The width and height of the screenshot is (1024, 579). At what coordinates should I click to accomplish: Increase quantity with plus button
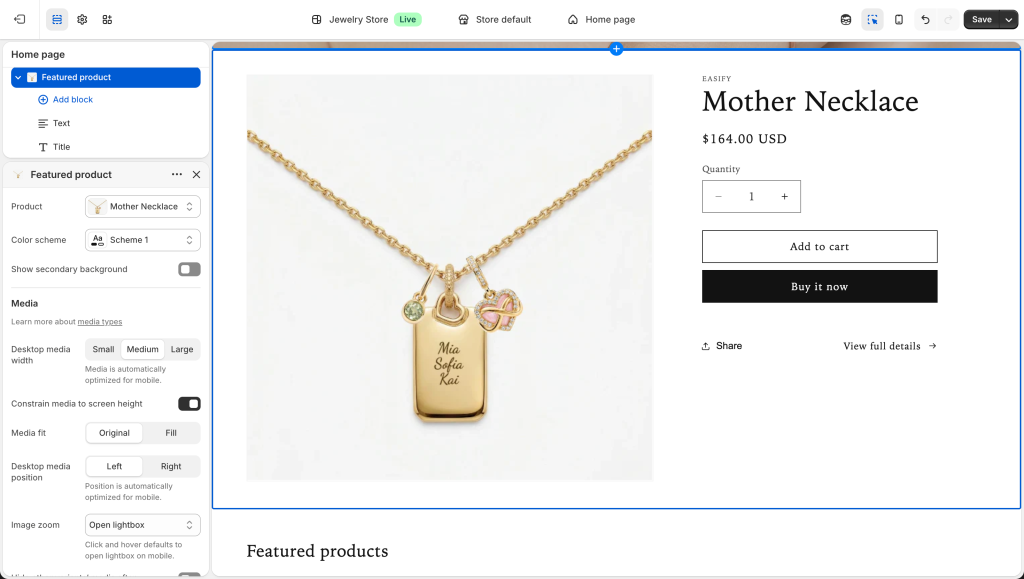pos(784,197)
